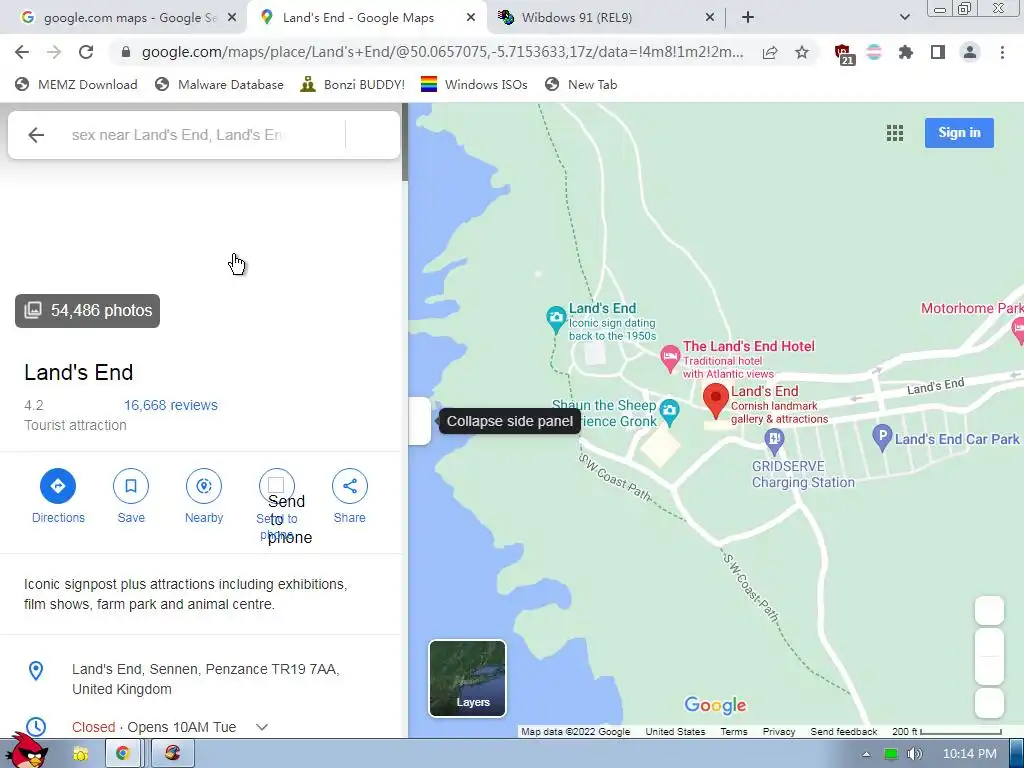
Task: Open share this page icon in address bar
Action: click(770, 52)
